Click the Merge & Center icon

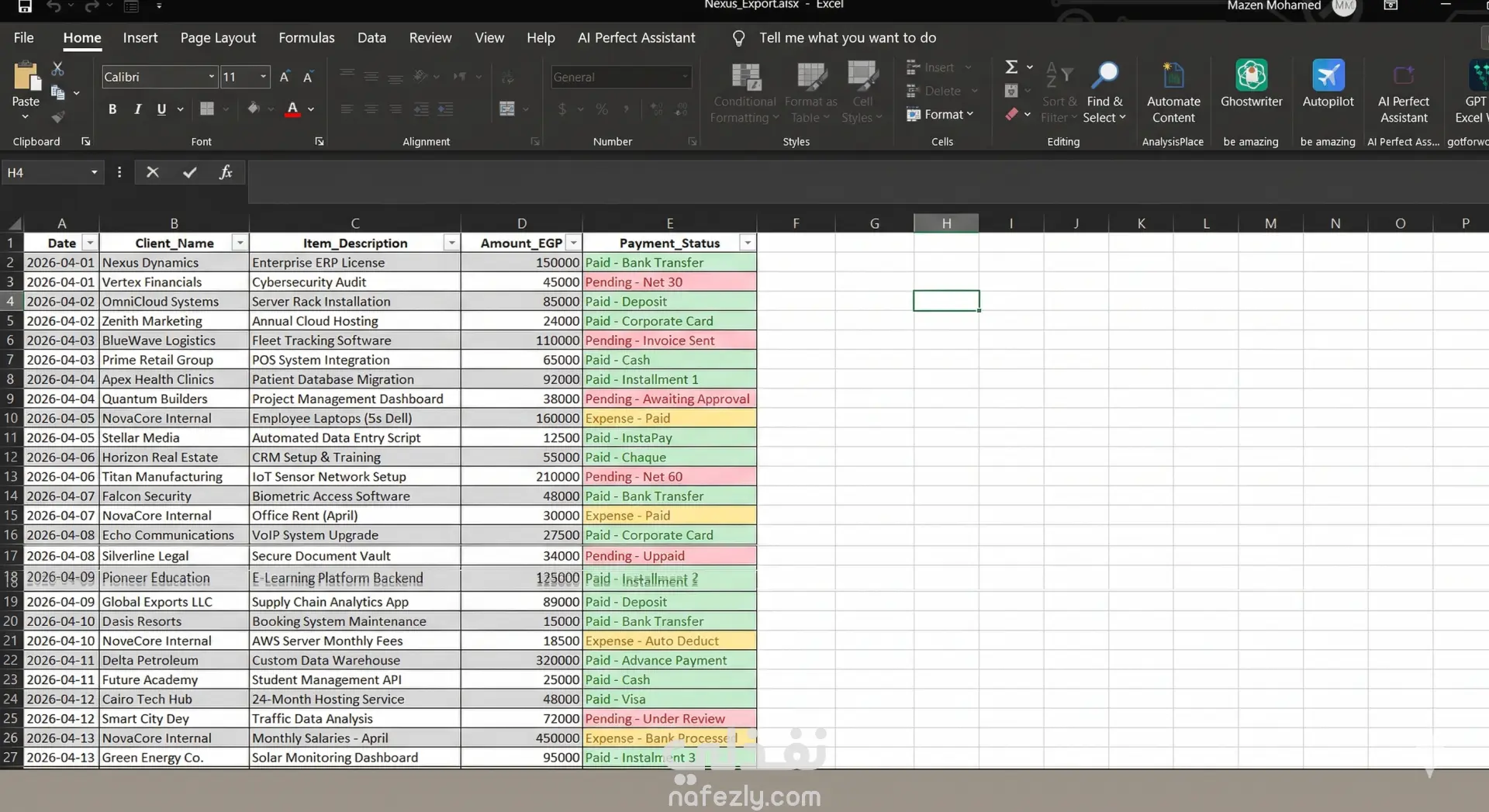(507, 109)
